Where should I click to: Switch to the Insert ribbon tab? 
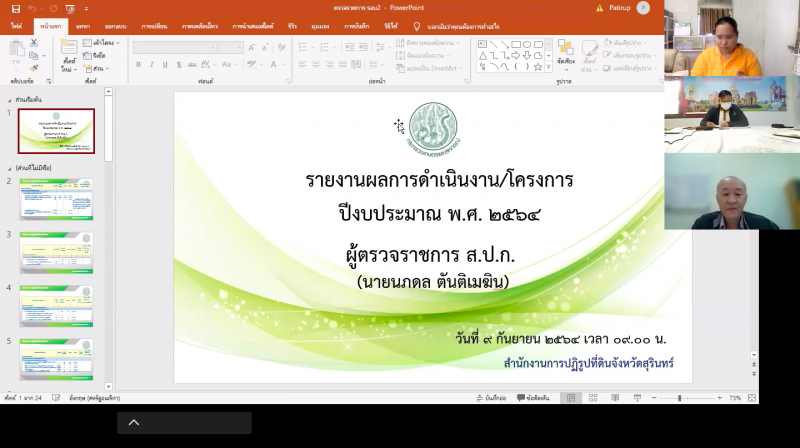click(x=83, y=26)
